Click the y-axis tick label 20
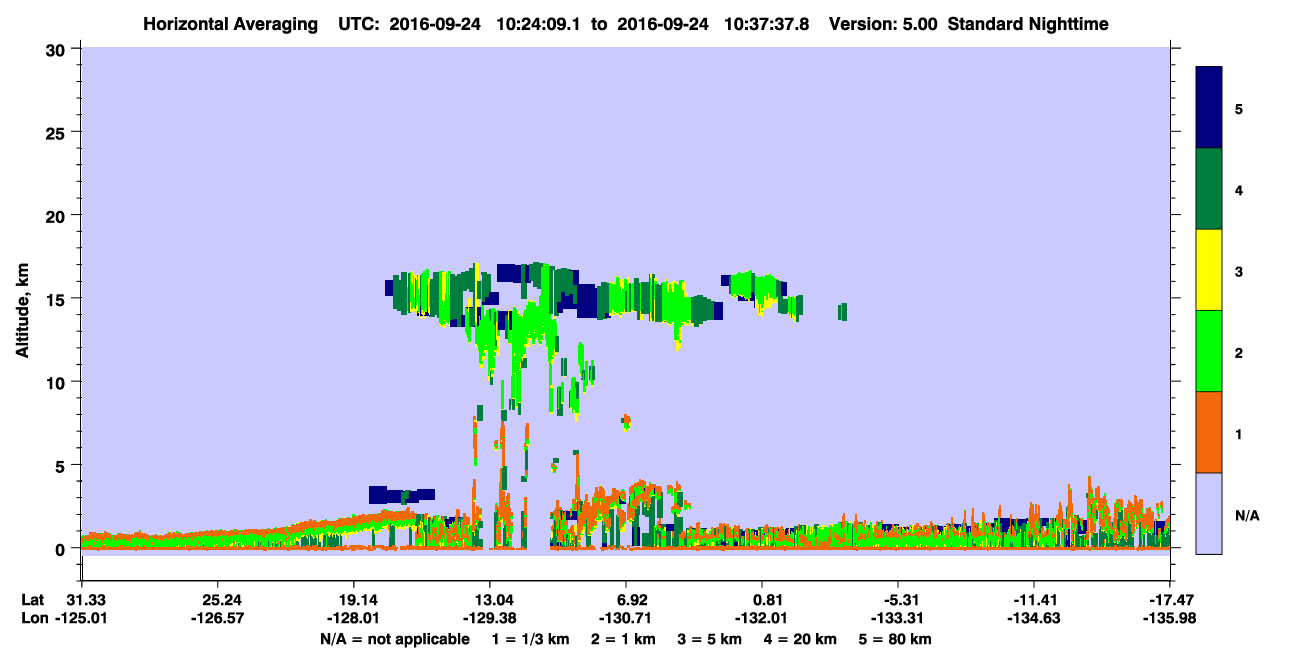Screen dimensions: 1300x667 (58, 215)
